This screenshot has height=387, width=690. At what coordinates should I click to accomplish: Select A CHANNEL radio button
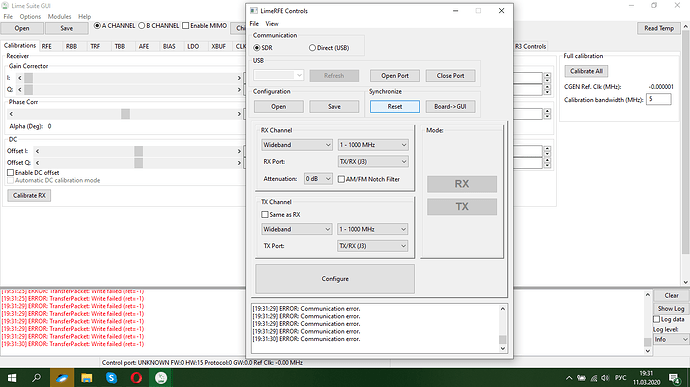97,26
